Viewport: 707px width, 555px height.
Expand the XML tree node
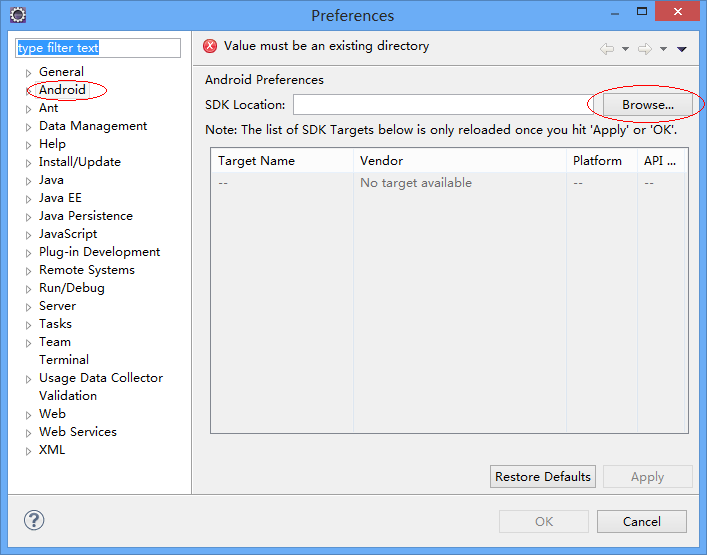[x=28, y=451]
